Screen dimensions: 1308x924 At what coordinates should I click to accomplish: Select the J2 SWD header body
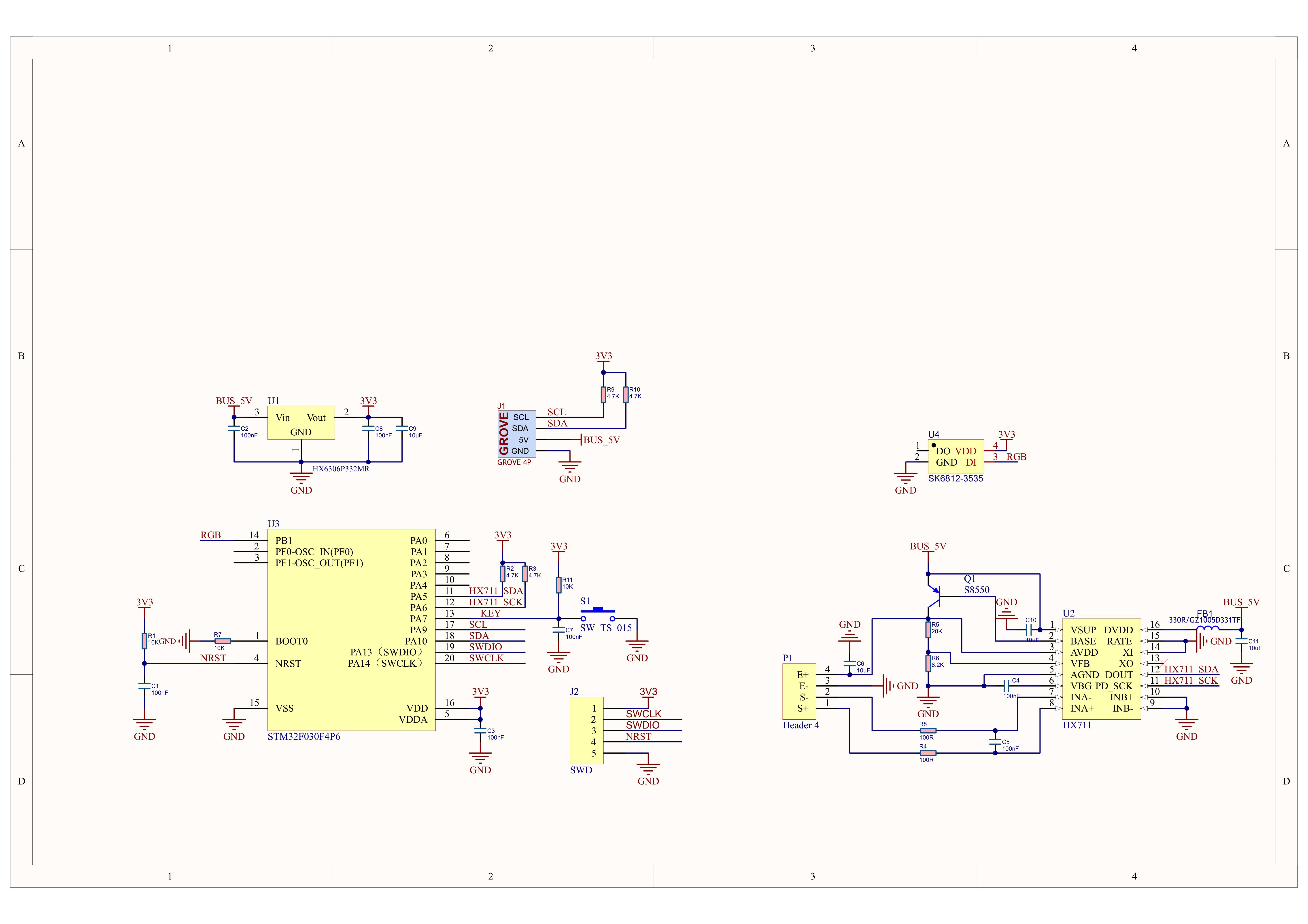click(586, 730)
